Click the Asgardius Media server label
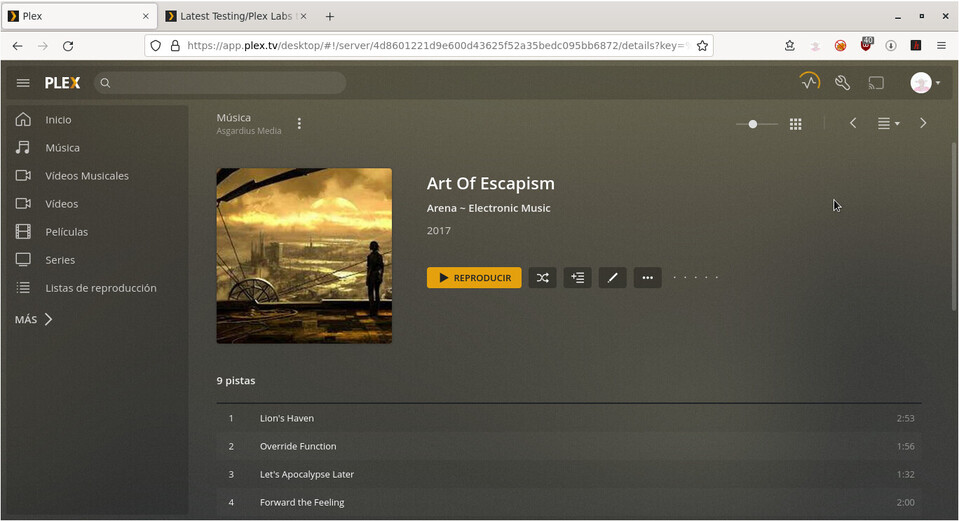 point(249,131)
